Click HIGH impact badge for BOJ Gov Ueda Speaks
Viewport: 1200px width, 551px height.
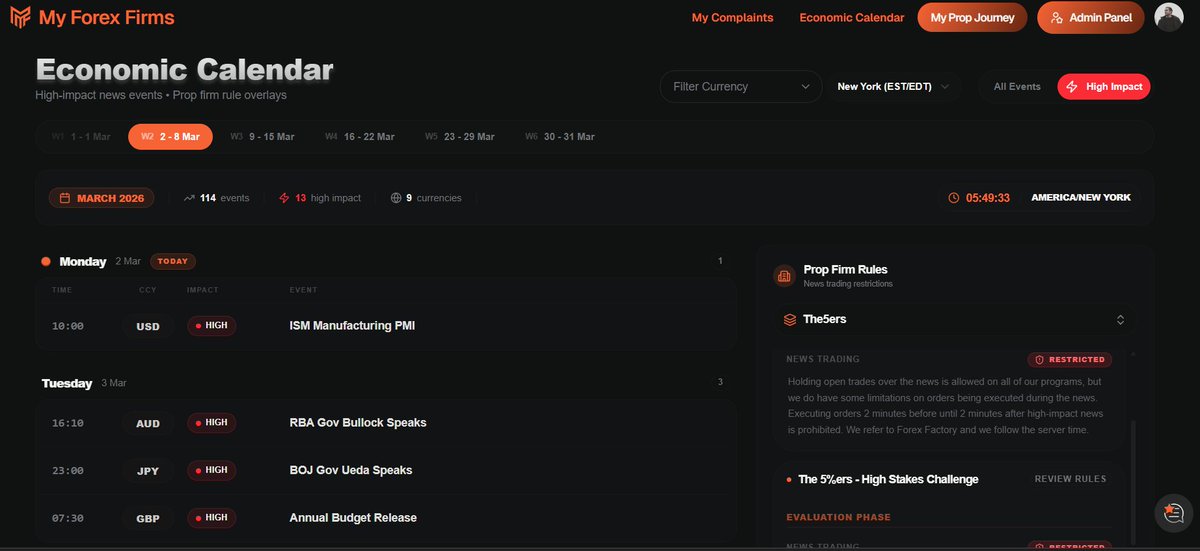tap(211, 470)
